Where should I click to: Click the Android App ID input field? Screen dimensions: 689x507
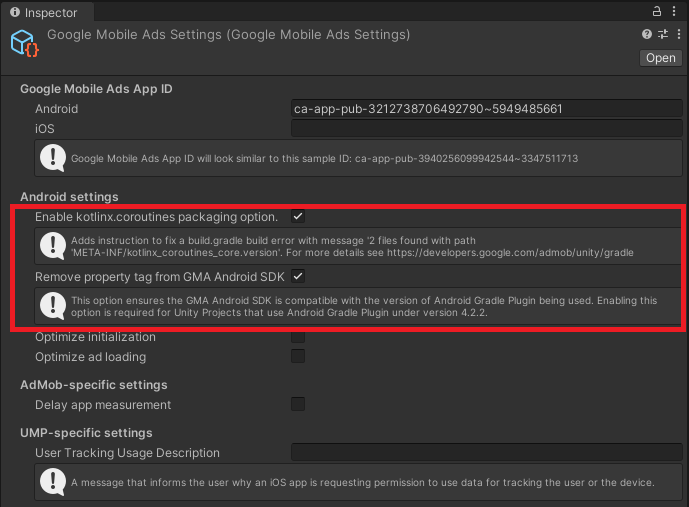pyautogui.click(x=486, y=109)
